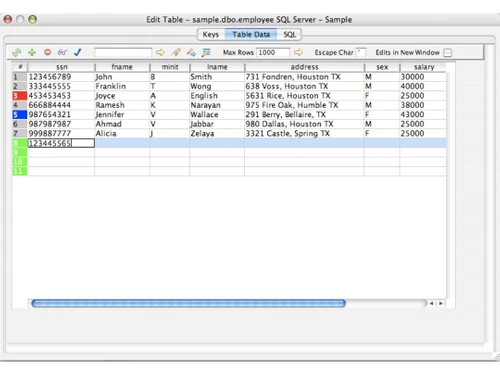Screen dimensions: 500x375
Task: Click the empty filter text field in toolbar
Action: [x=123, y=52]
